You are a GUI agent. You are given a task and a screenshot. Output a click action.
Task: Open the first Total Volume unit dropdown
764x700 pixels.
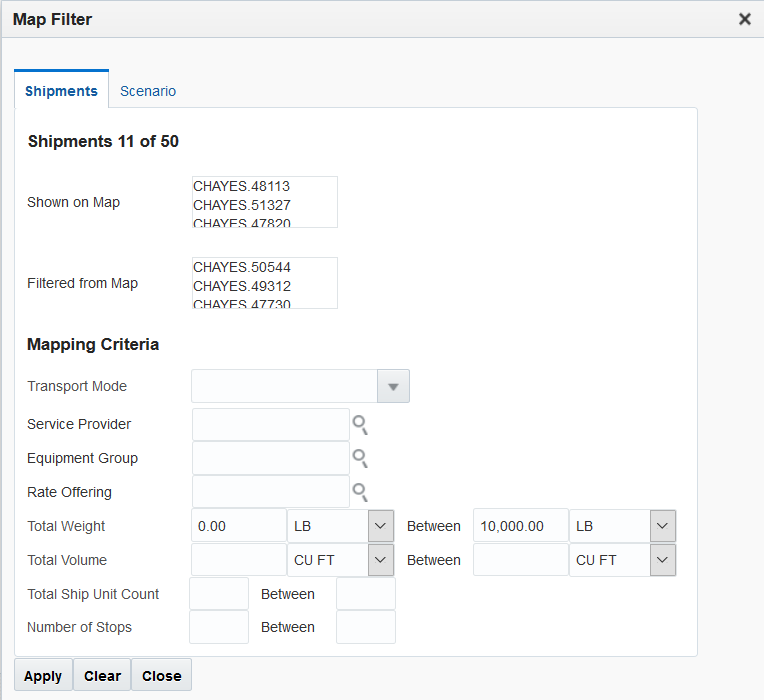click(x=380, y=560)
